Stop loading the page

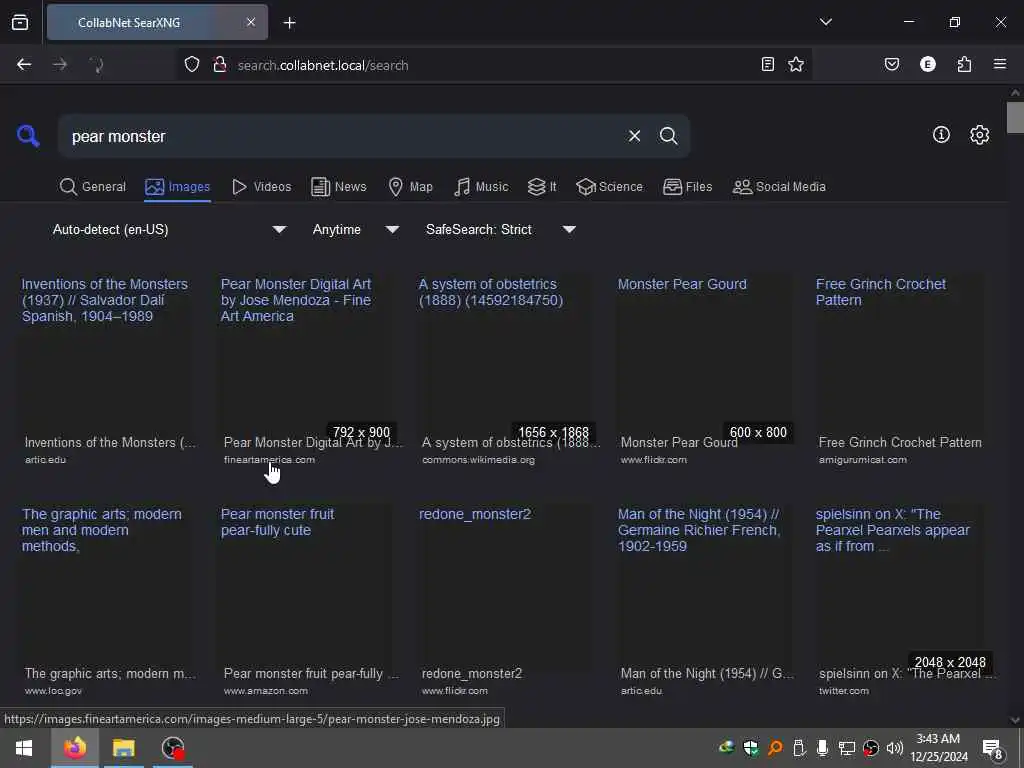96,65
